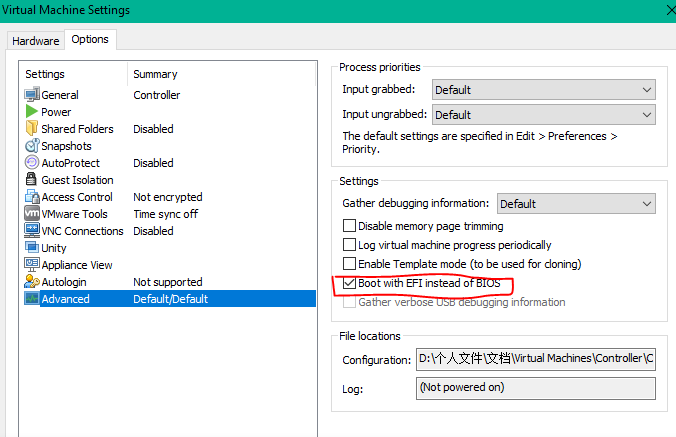Click the VMware Tools icon

click(x=32, y=214)
